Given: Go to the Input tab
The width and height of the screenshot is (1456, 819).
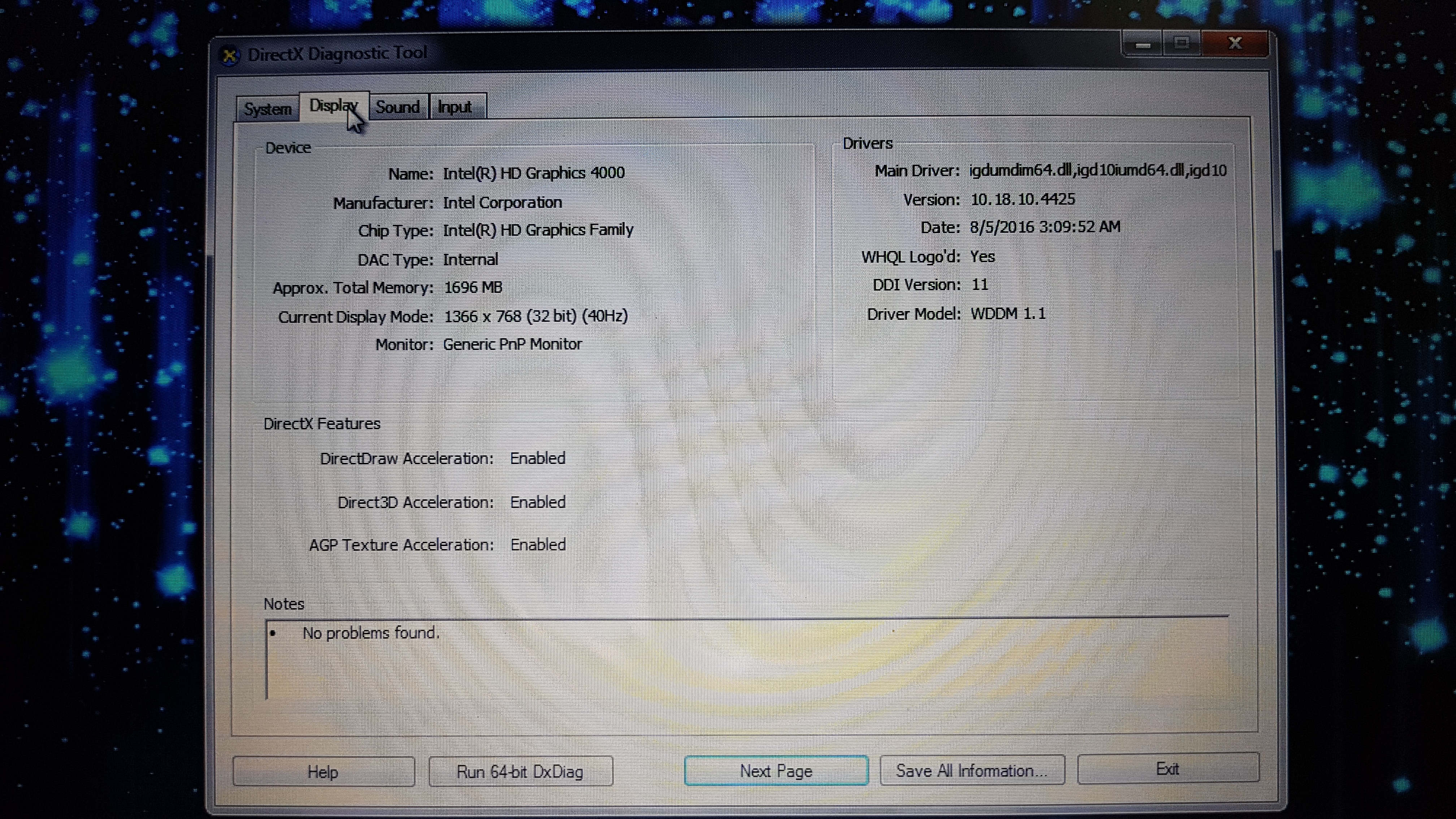Looking at the screenshot, I should pyautogui.click(x=454, y=107).
